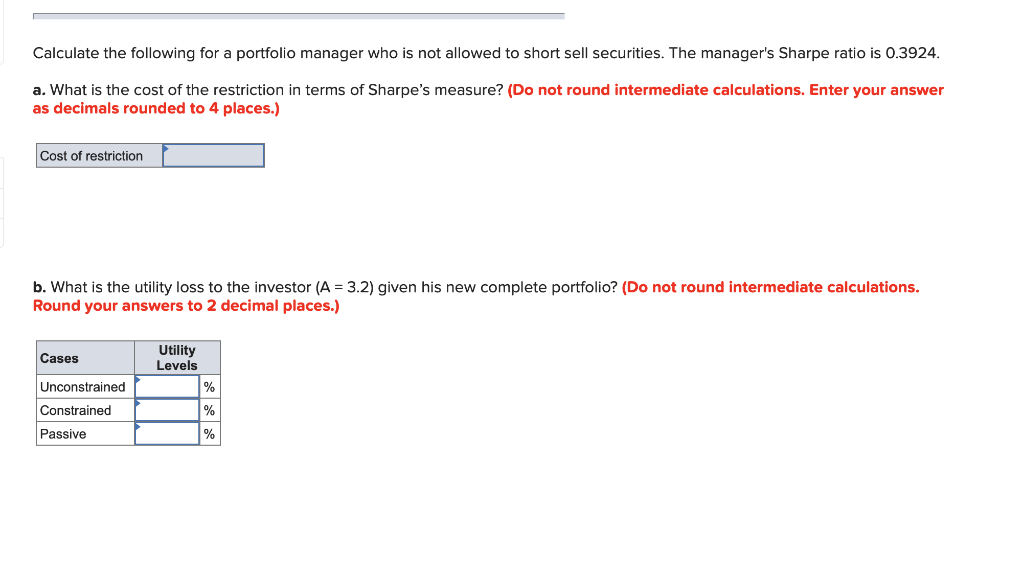Click the Cases column header cell
The height and width of the screenshot is (576, 1024).
pyautogui.click(x=84, y=357)
